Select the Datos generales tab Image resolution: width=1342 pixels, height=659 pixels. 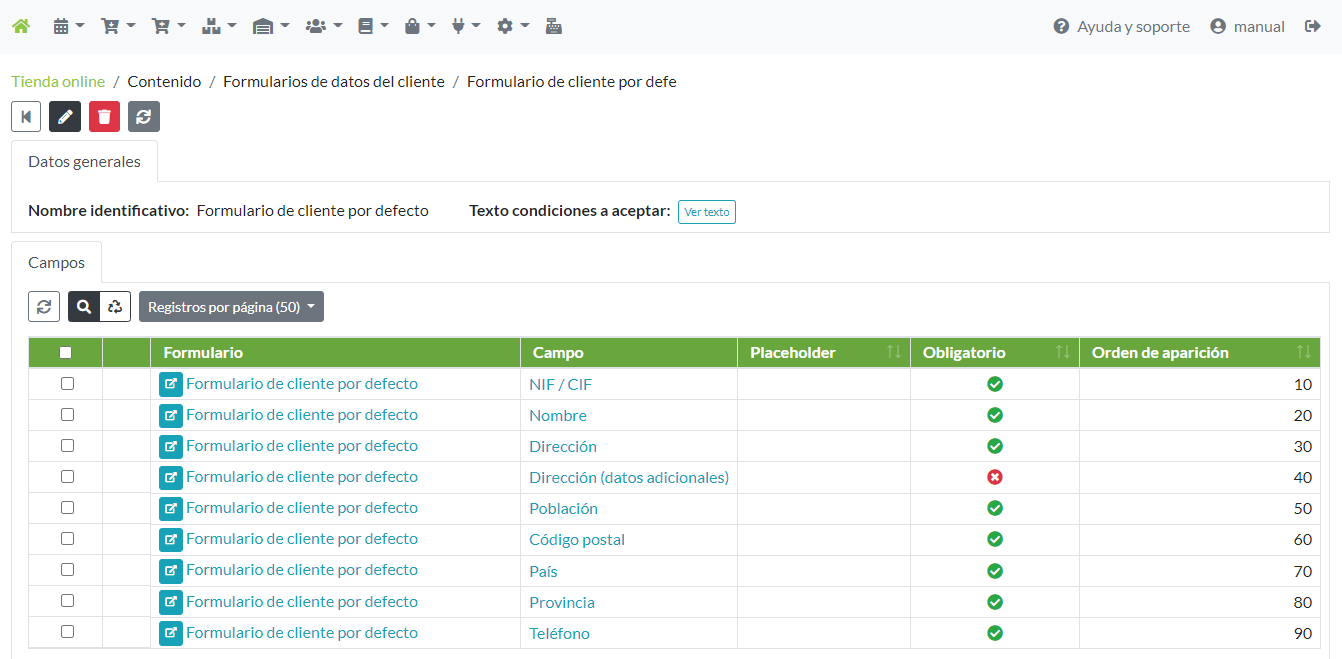(x=85, y=162)
